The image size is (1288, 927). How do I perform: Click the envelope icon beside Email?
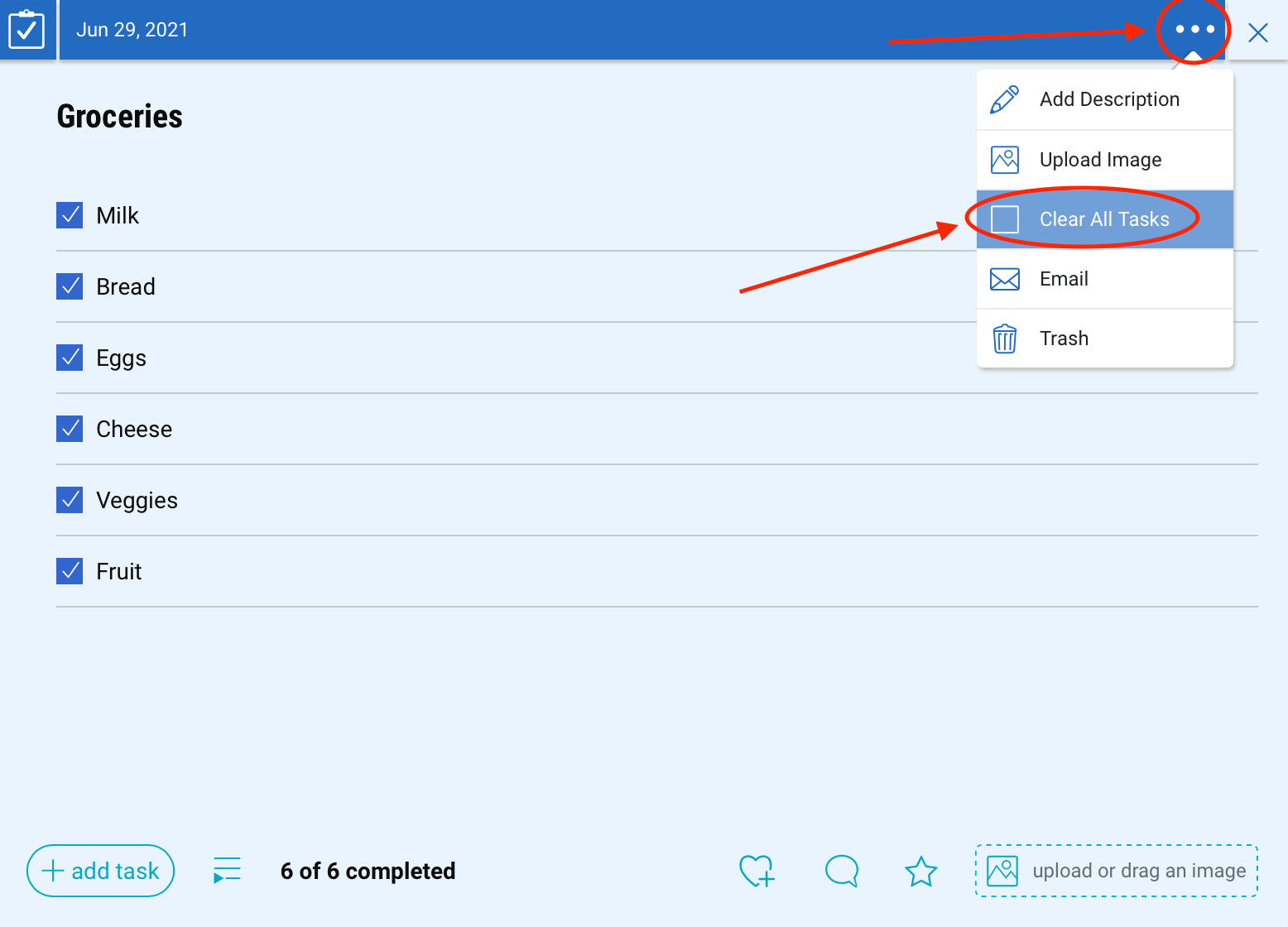click(1004, 279)
